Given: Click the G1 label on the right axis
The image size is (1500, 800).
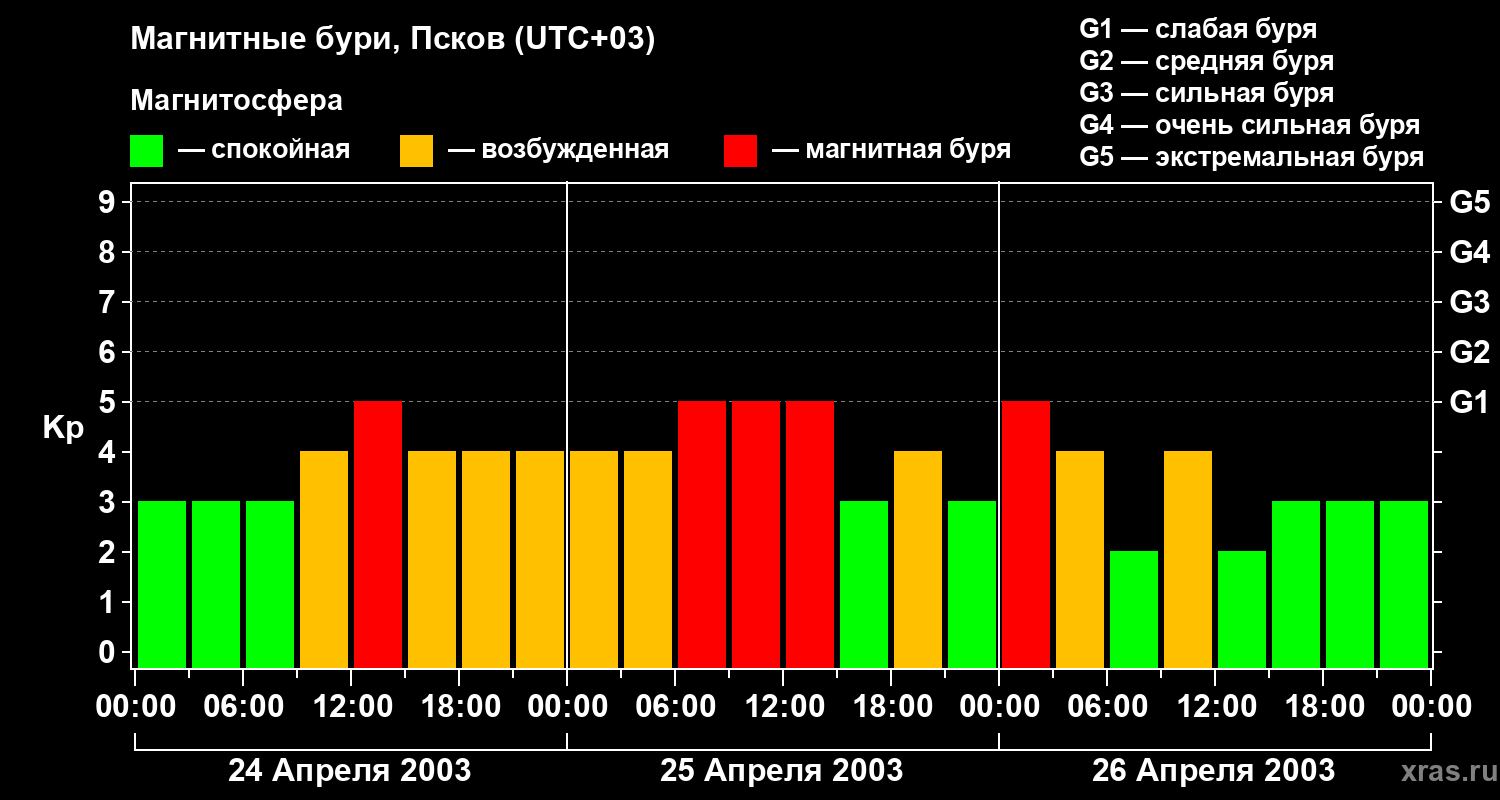Looking at the screenshot, I should pyautogui.click(x=1469, y=403).
